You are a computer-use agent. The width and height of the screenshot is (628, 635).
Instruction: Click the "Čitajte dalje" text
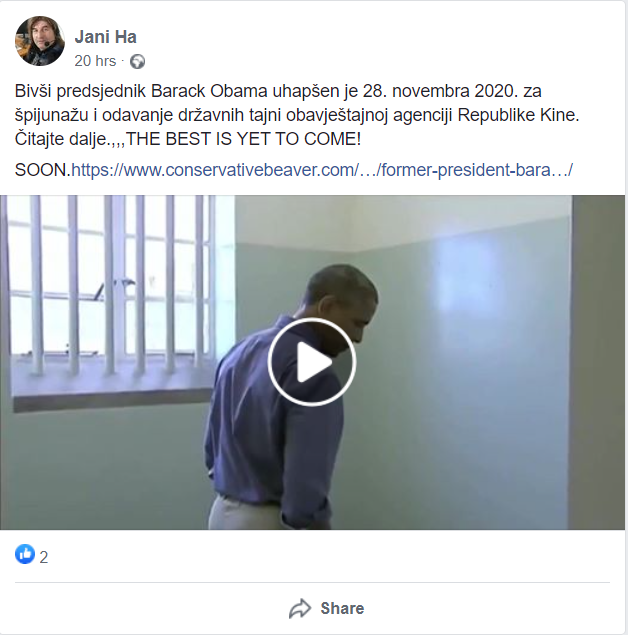click(x=61, y=139)
